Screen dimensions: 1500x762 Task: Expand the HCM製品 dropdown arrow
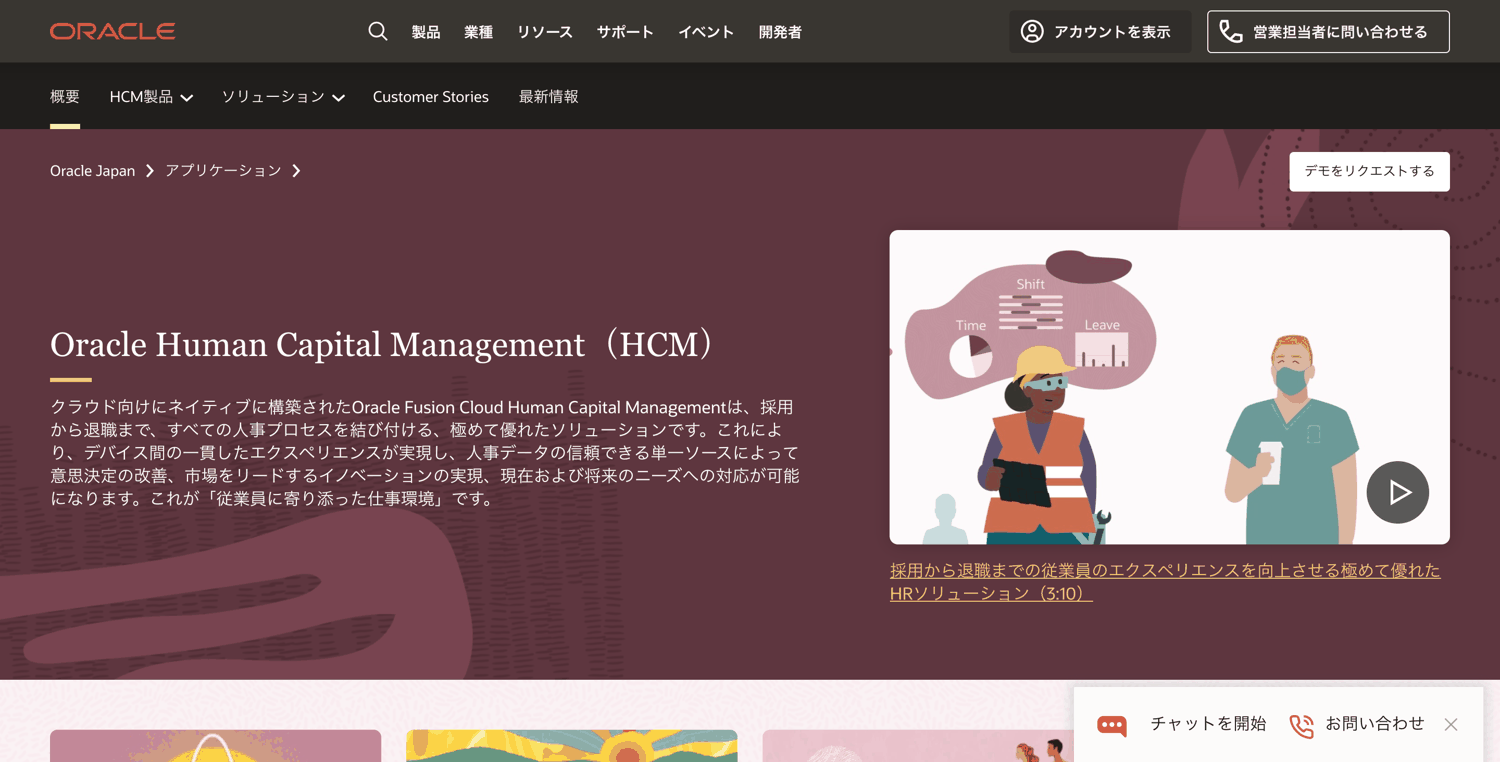(187, 97)
